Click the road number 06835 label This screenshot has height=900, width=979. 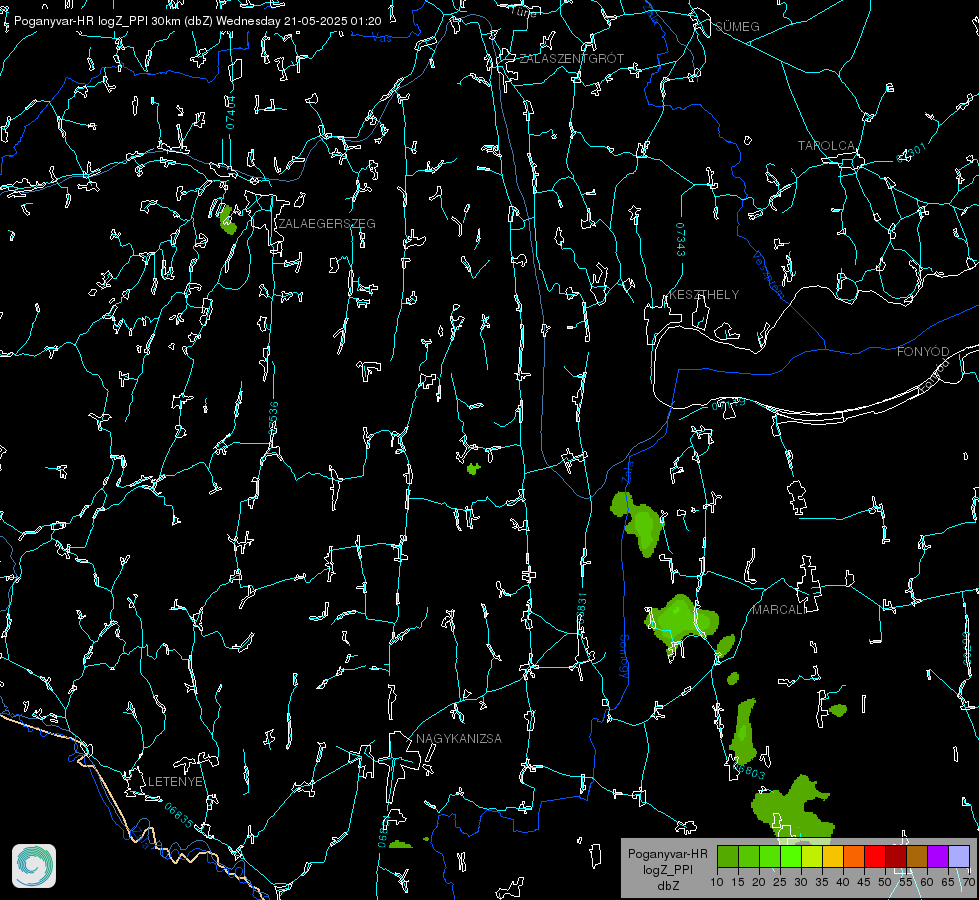pyautogui.click(x=179, y=816)
